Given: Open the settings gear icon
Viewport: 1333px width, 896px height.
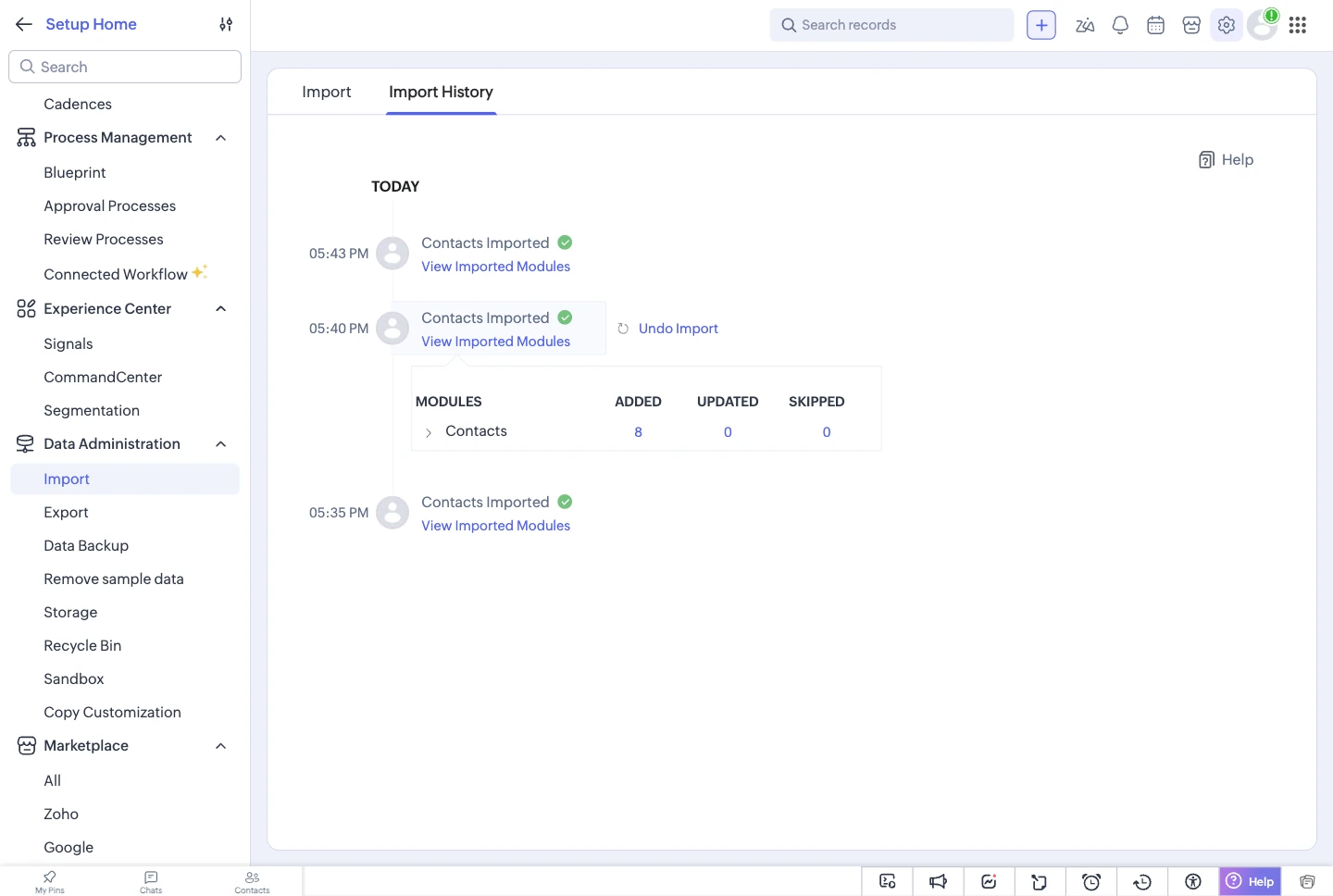Looking at the screenshot, I should [x=1227, y=25].
